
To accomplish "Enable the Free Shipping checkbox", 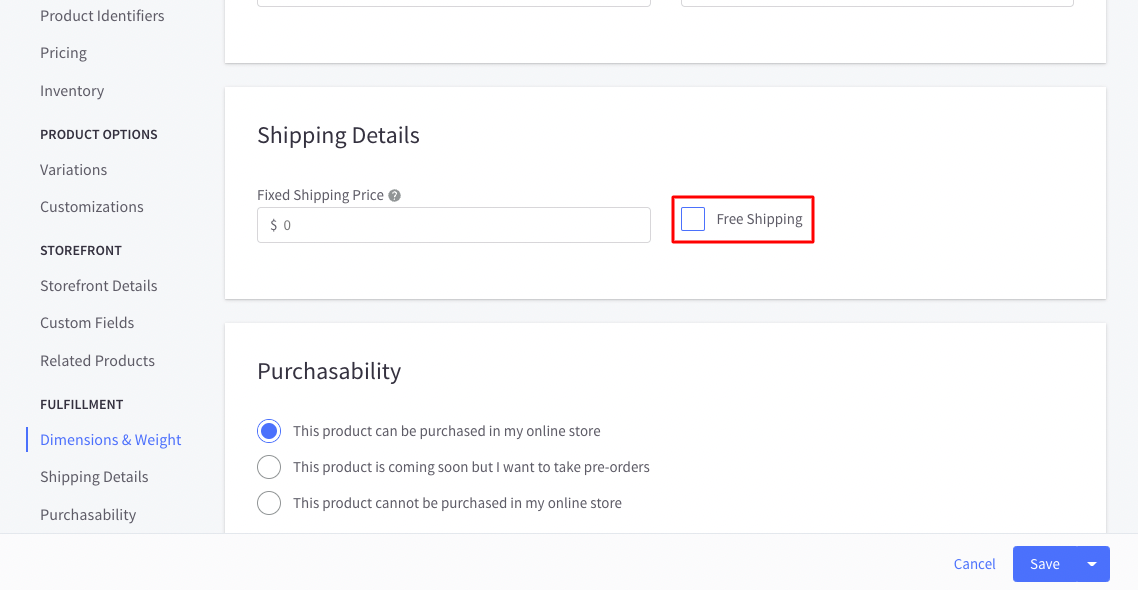I will click(692, 219).
